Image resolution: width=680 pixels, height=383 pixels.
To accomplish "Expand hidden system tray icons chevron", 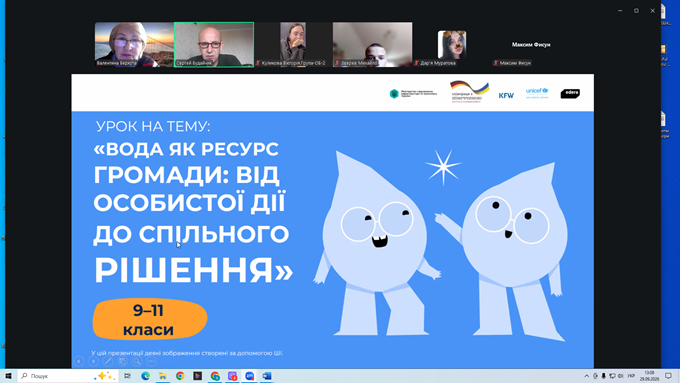I will click(587, 376).
